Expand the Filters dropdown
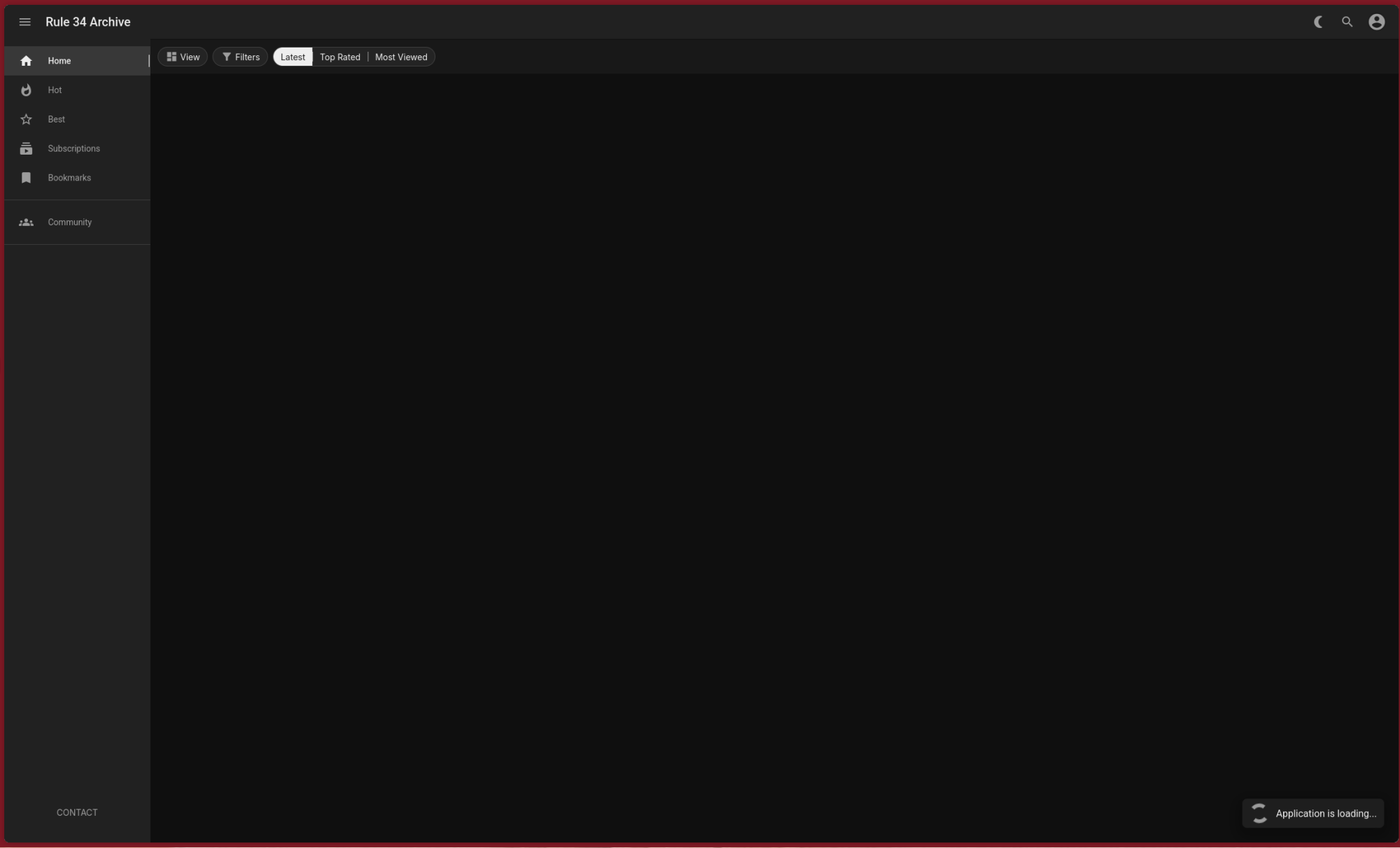The height and width of the screenshot is (848, 1400). click(x=241, y=57)
